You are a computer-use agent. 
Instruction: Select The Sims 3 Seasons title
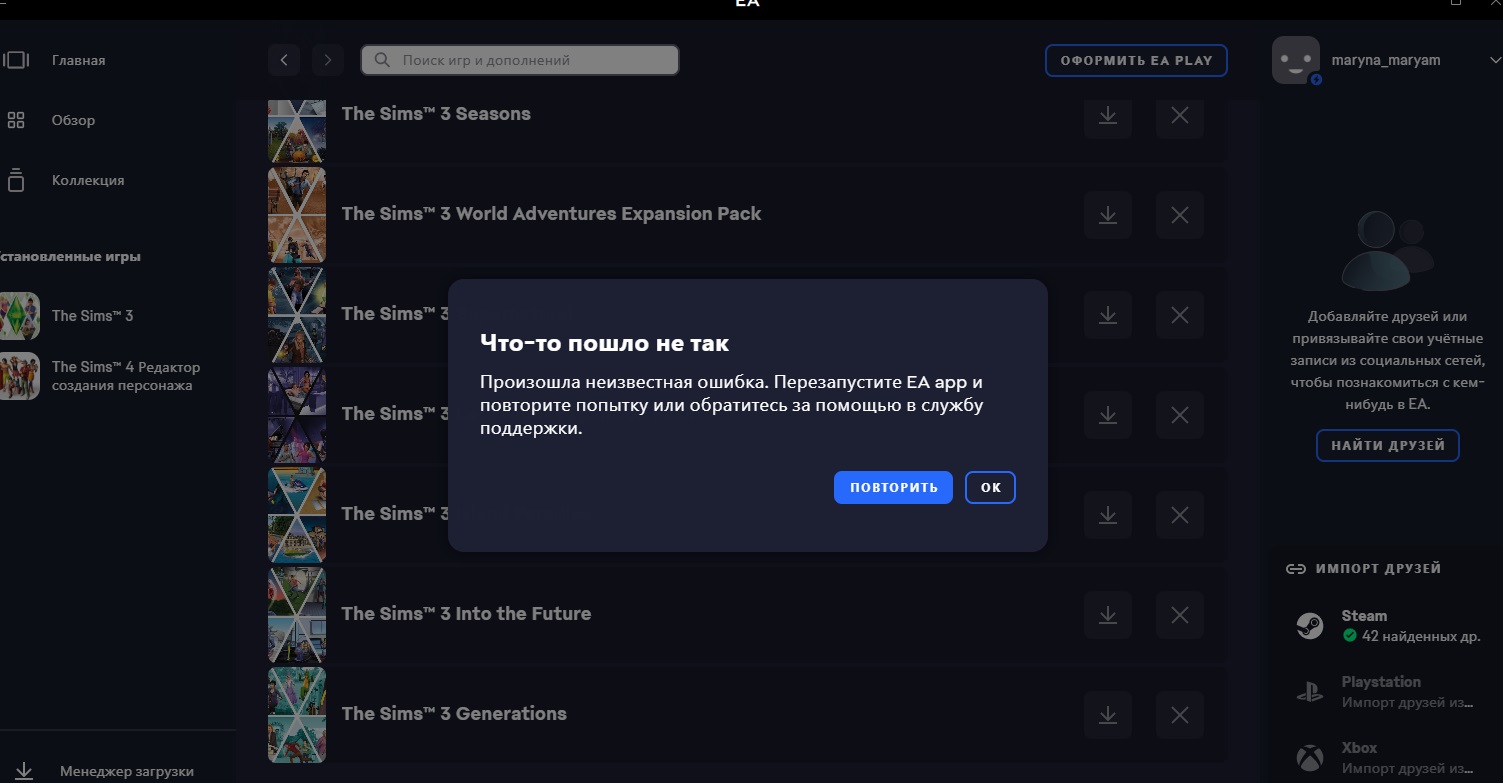pos(436,113)
